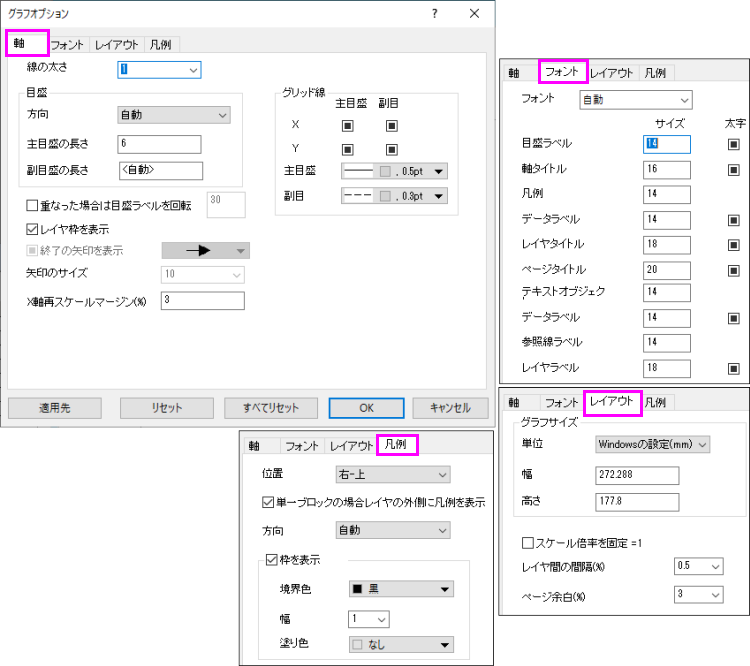
Task: Open the ページ余白(%) dropdown
Action: point(698,595)
